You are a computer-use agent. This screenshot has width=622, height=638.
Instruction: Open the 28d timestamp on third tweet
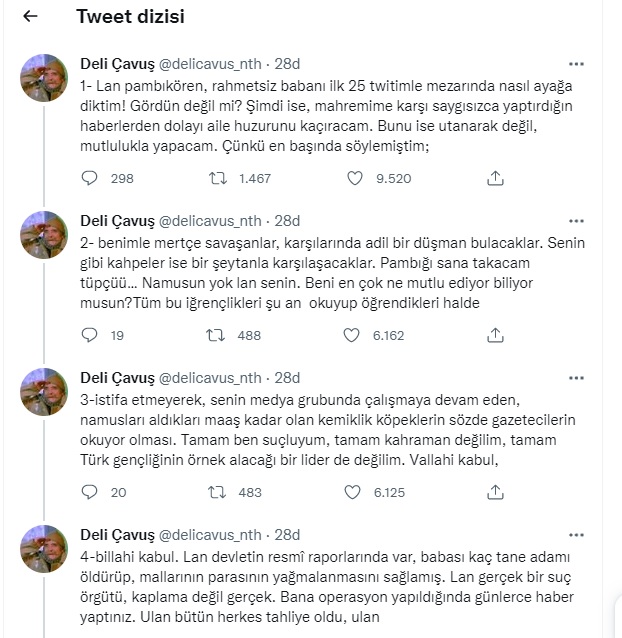click(x=287, y=378)
